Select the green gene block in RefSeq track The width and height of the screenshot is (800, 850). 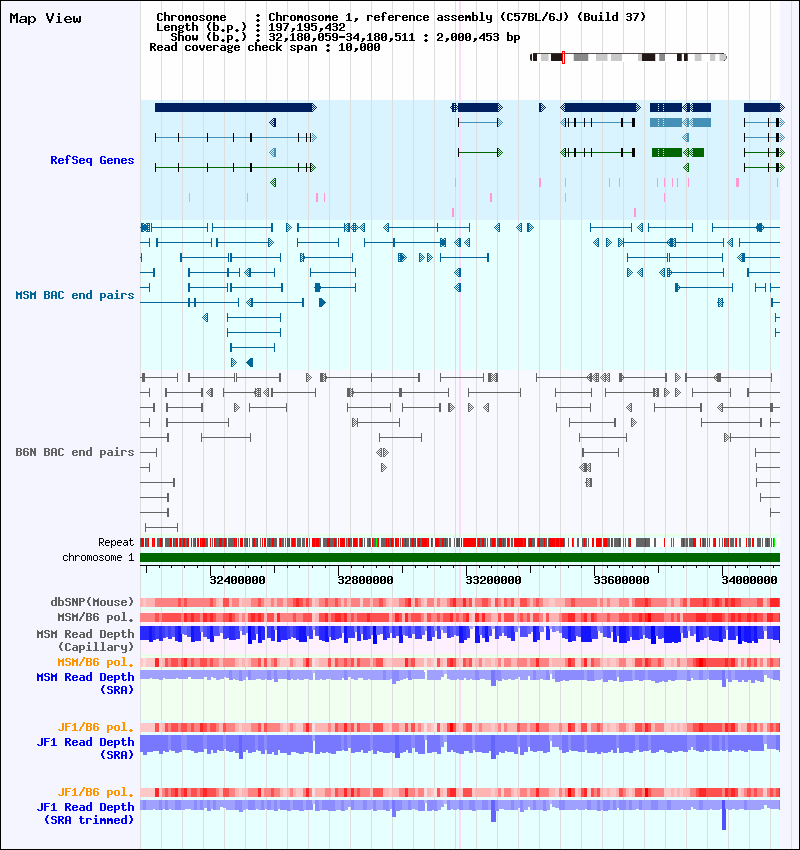[x=678, y=152]
